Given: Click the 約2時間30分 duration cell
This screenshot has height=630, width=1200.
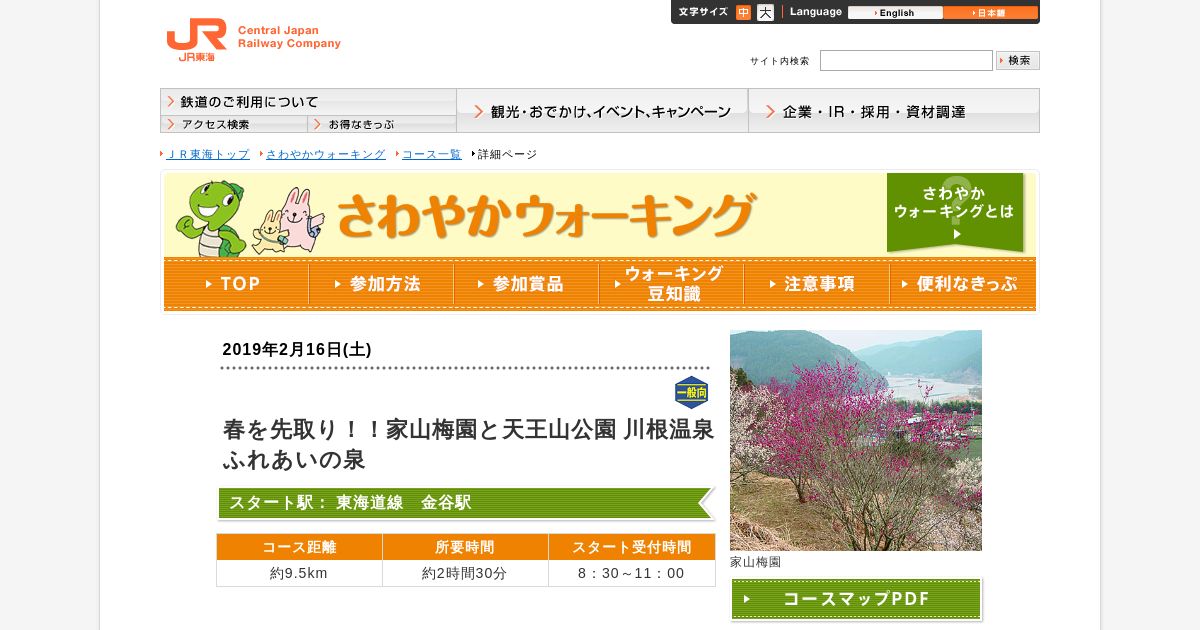Looking at the screenshot, I should (x=465, y=573).
